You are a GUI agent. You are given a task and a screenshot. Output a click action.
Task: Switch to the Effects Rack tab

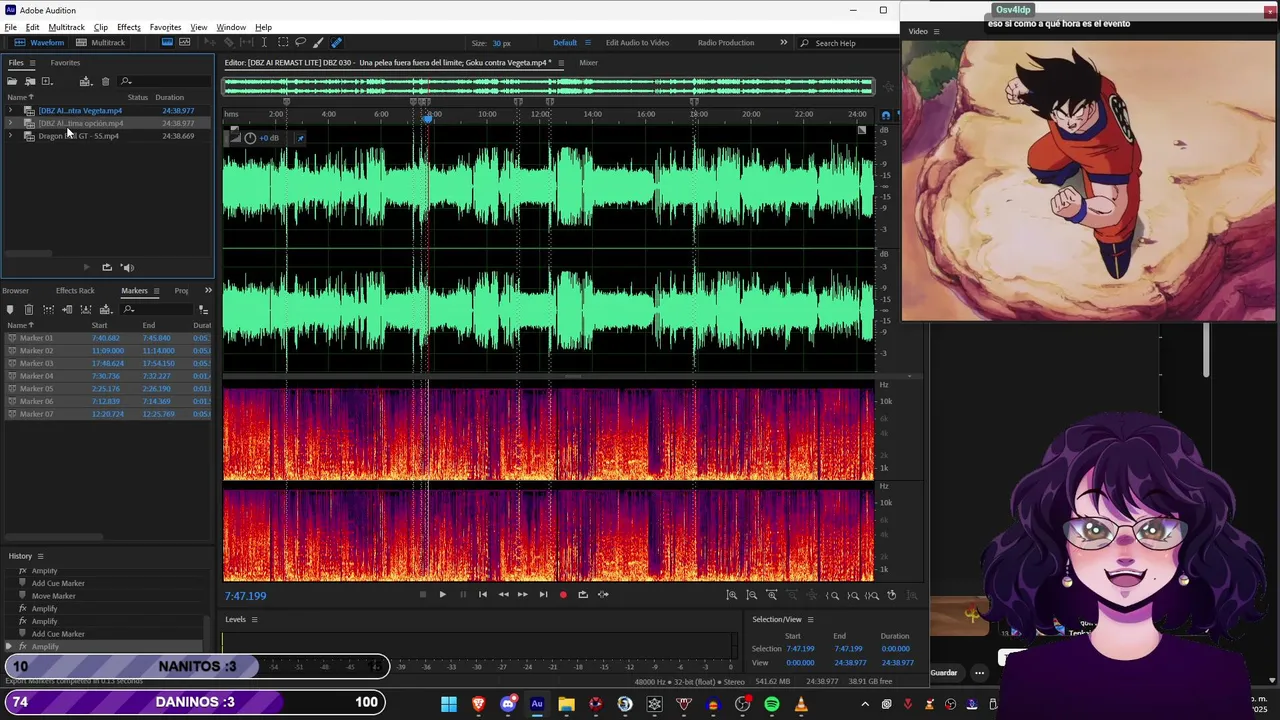75,291
